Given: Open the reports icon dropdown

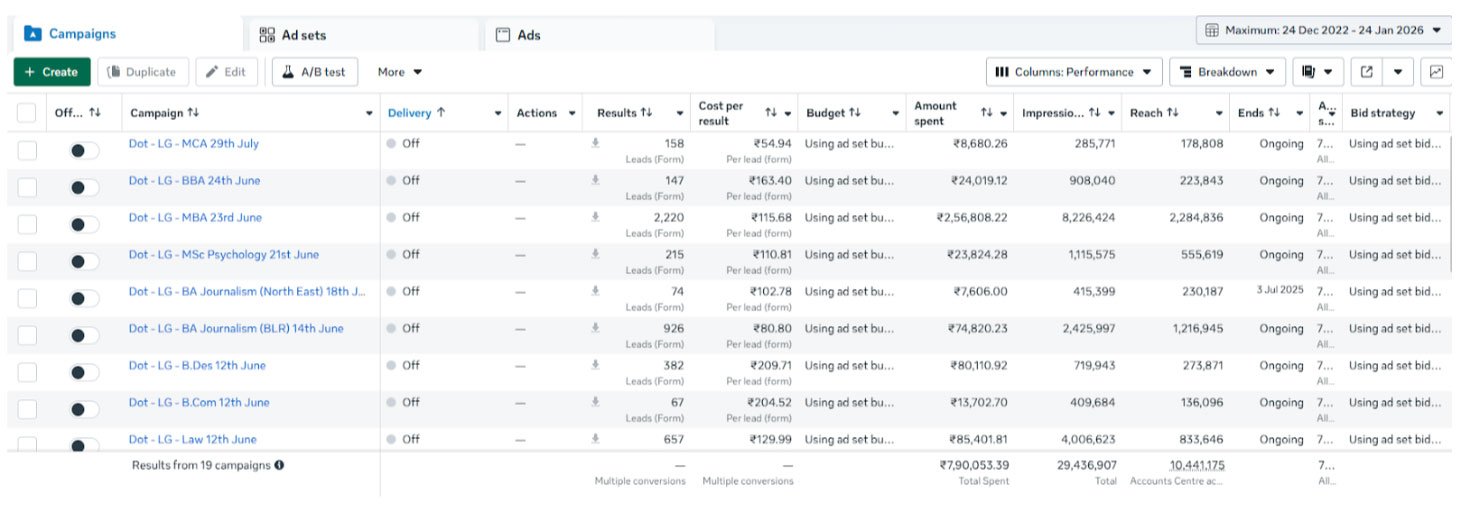Looking at the screenshot, I should tap(1317, 72).
